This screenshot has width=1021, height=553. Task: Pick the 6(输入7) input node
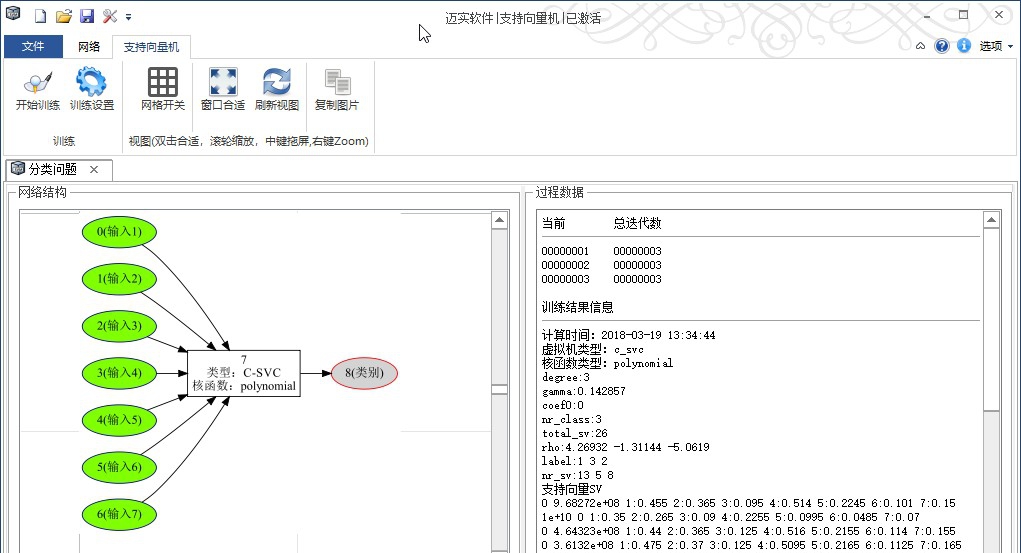click(119, 514)
